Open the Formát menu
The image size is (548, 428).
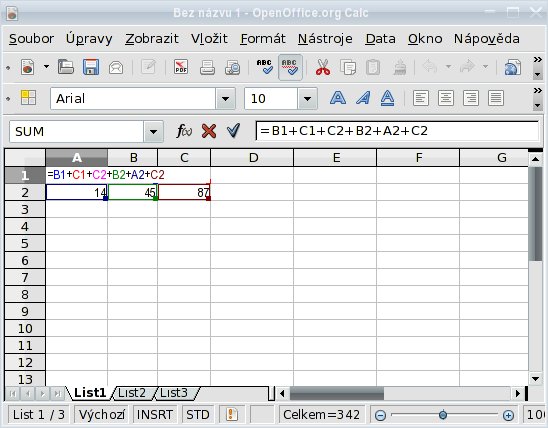tap(263, 38)
